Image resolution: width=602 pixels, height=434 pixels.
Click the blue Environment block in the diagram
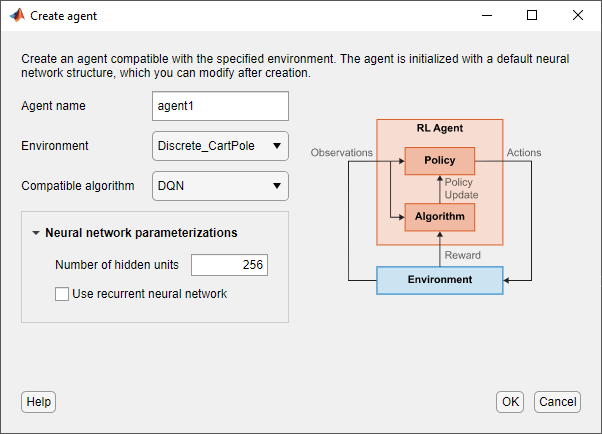point(439,280)
